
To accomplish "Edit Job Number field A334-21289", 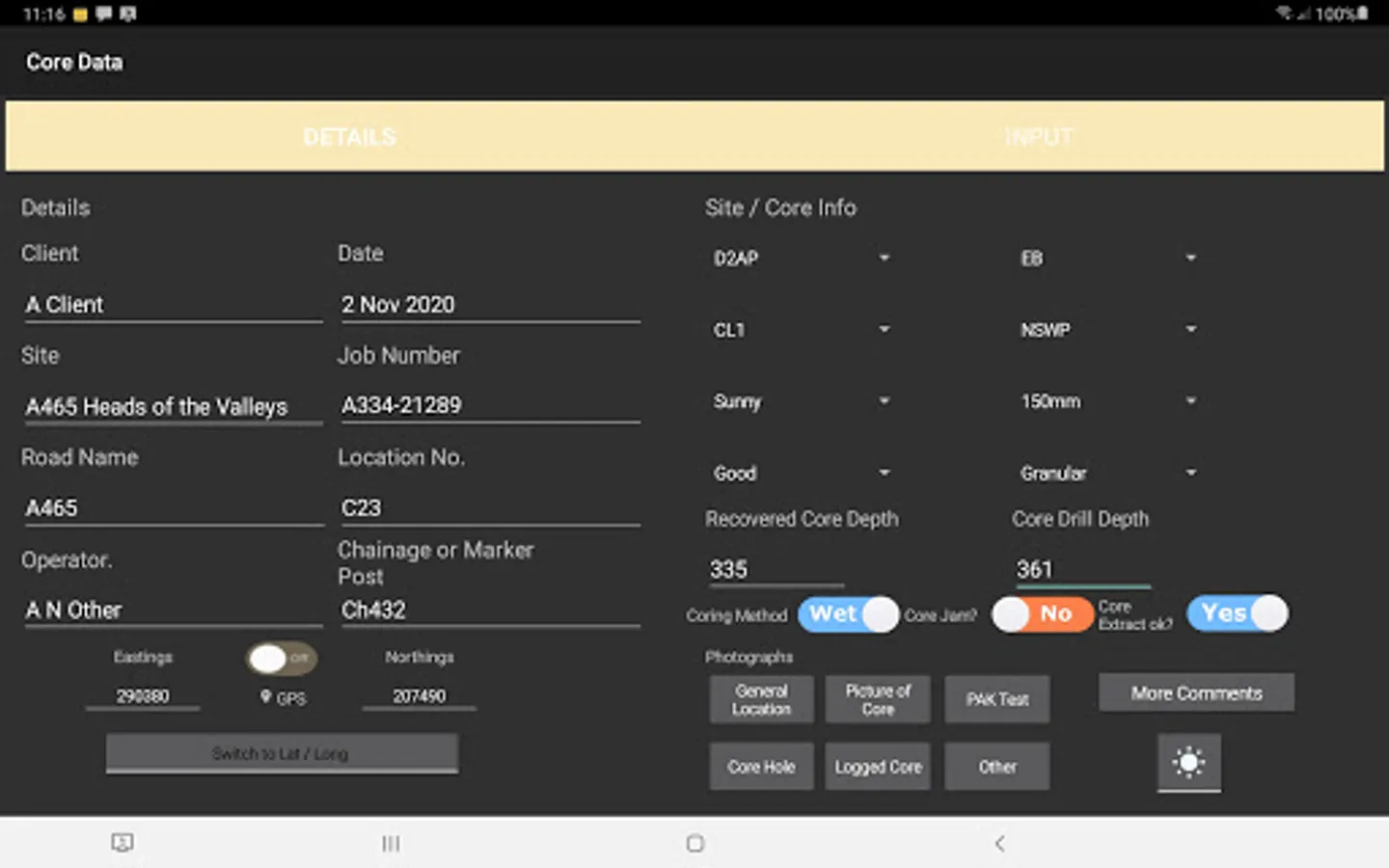I will click(489, 405).
